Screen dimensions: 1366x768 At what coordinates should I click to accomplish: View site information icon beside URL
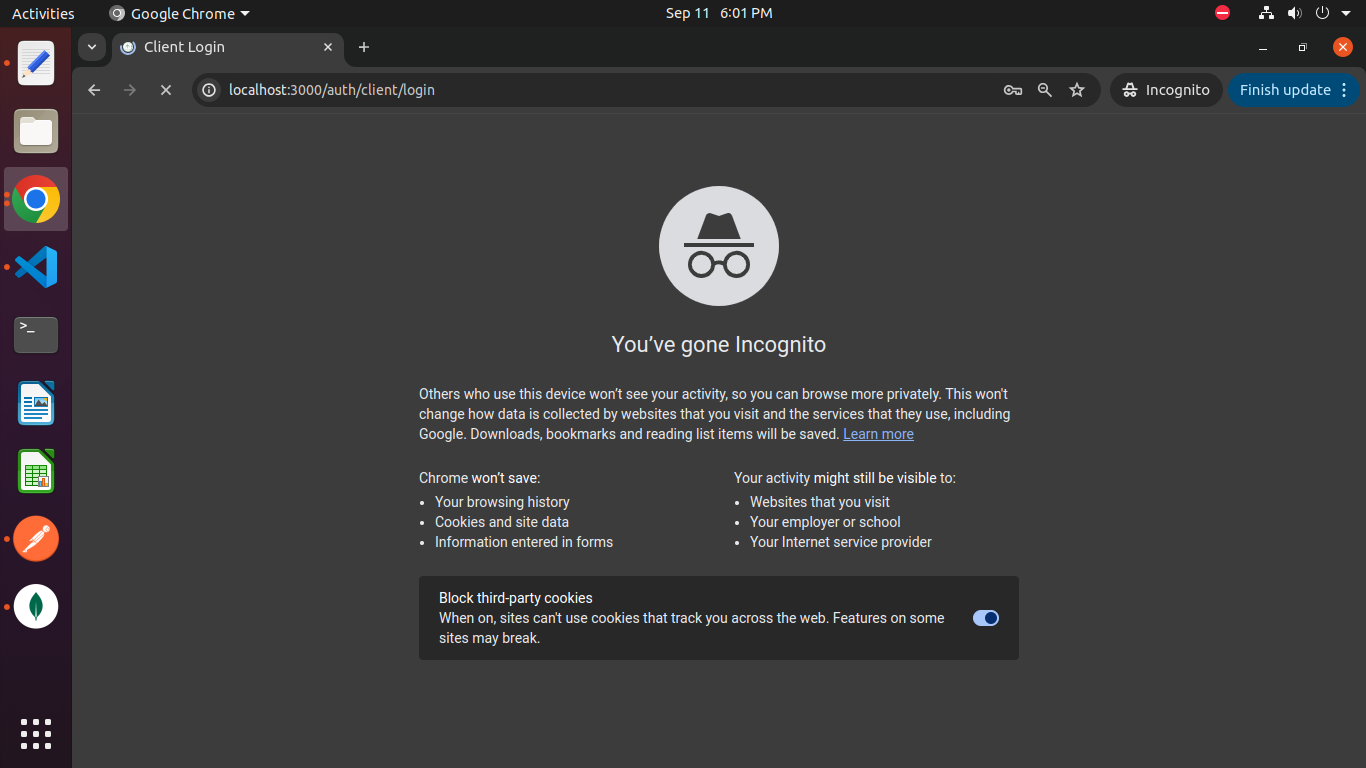(209, 90)
